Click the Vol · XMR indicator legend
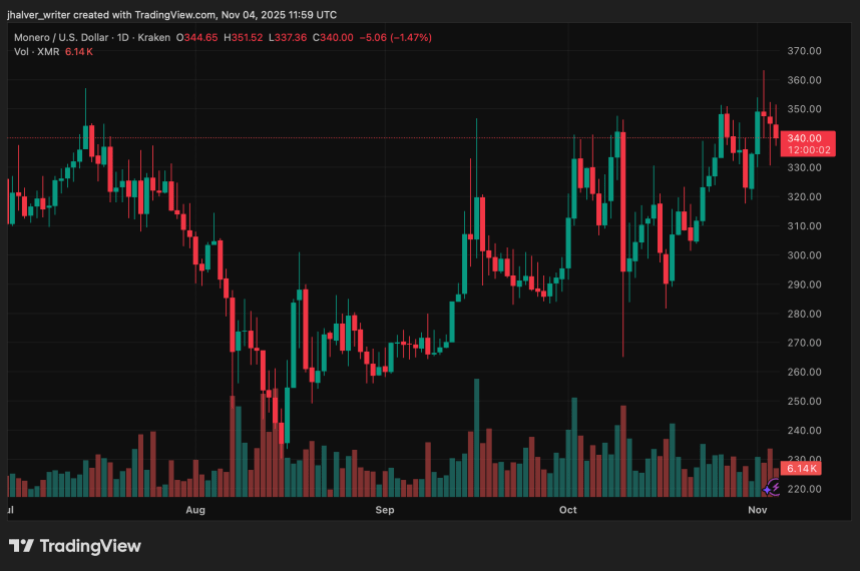The width and height of the screenshot is (860, 571). click(37, 51)
